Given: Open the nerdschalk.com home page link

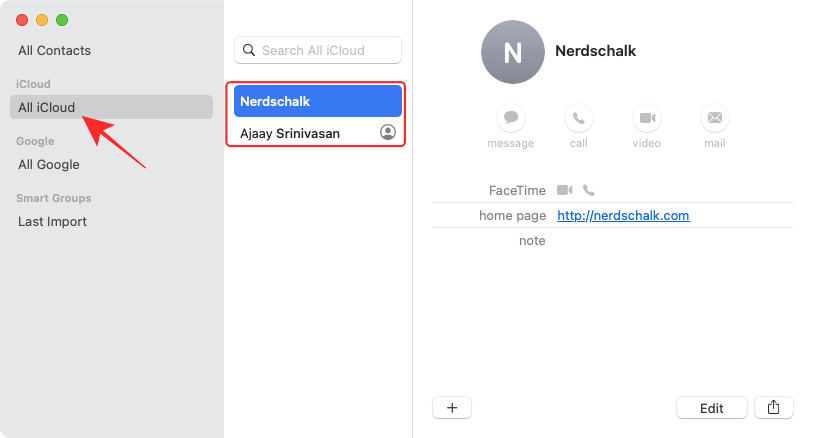Looking at the screenshot, I should pos(623,215).
